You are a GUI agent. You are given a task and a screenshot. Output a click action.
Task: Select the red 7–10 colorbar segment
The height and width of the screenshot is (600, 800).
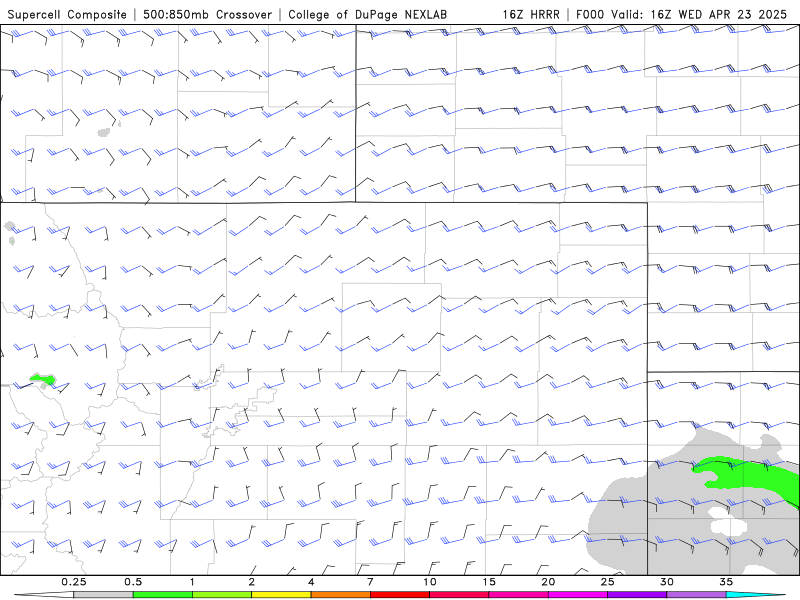click(400, 595)
